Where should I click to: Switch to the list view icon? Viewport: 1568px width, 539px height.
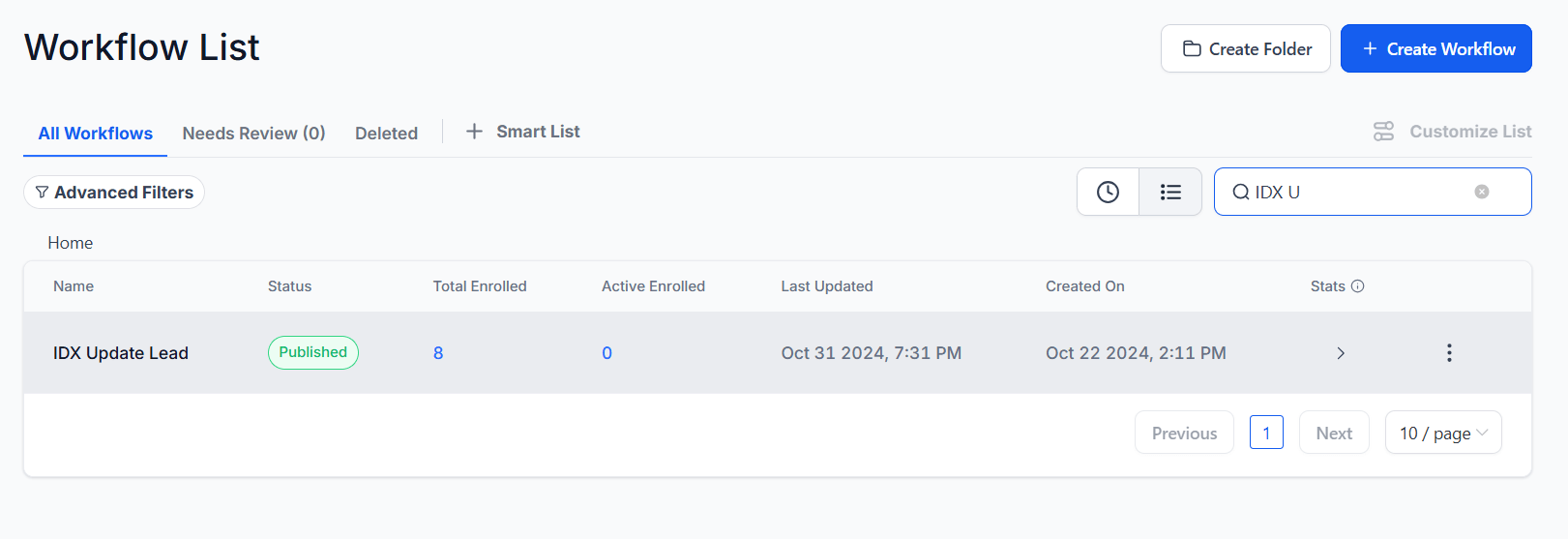[1170, 192]
